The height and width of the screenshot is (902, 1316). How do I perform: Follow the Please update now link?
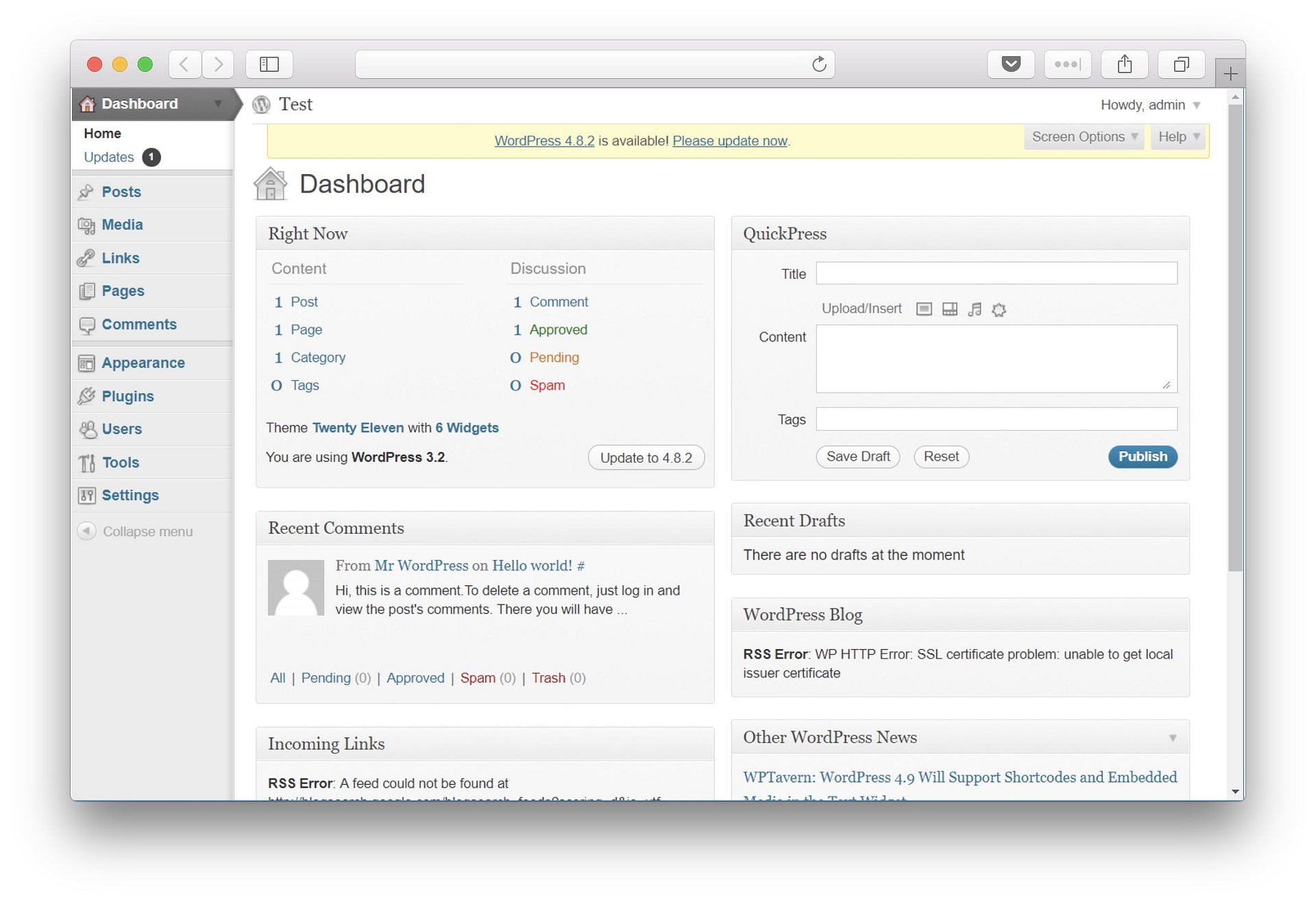pyautogui.click(x=730, y=141)
